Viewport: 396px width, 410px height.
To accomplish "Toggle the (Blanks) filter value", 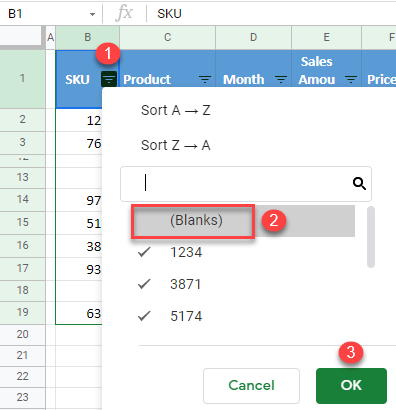I will point(243,221).
